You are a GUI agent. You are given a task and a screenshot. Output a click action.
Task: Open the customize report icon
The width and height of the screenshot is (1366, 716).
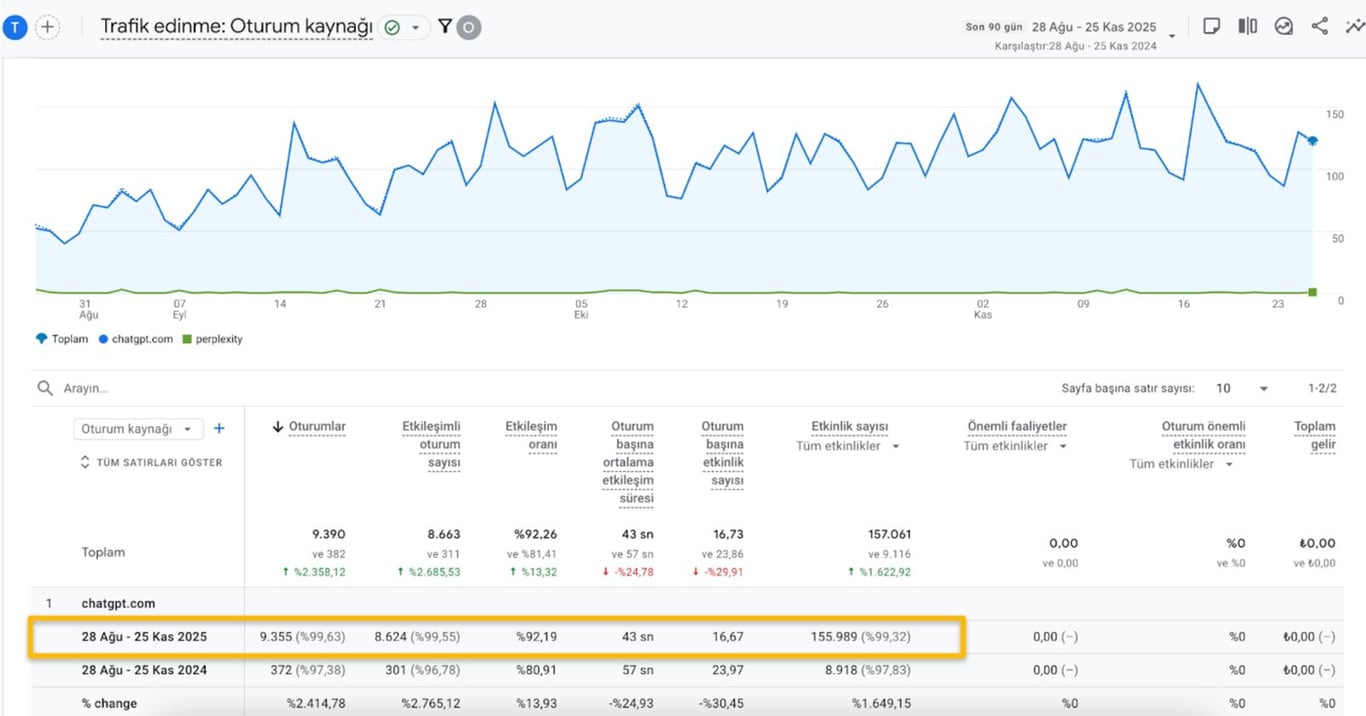(1354, 26)
